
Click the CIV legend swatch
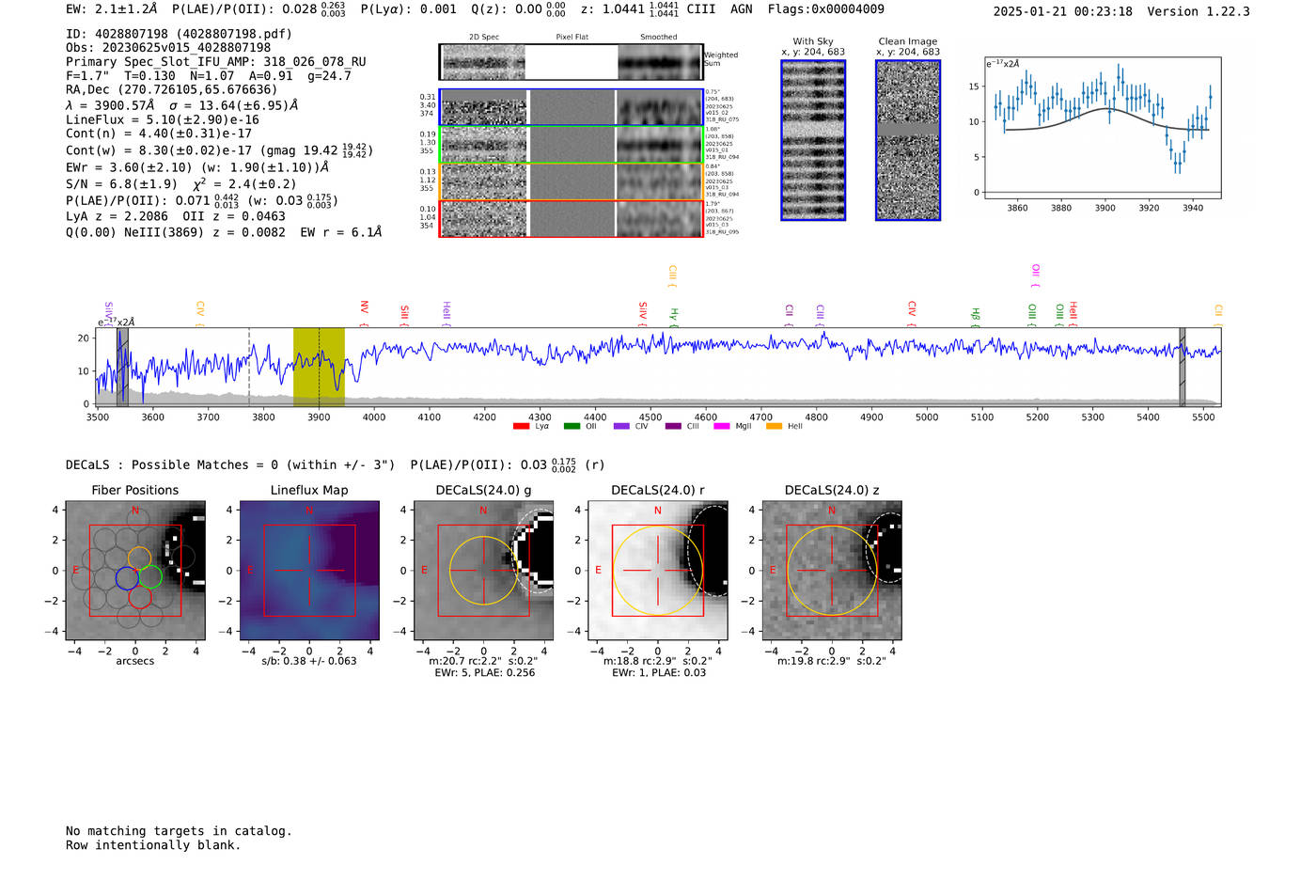[x=621, y=426]
